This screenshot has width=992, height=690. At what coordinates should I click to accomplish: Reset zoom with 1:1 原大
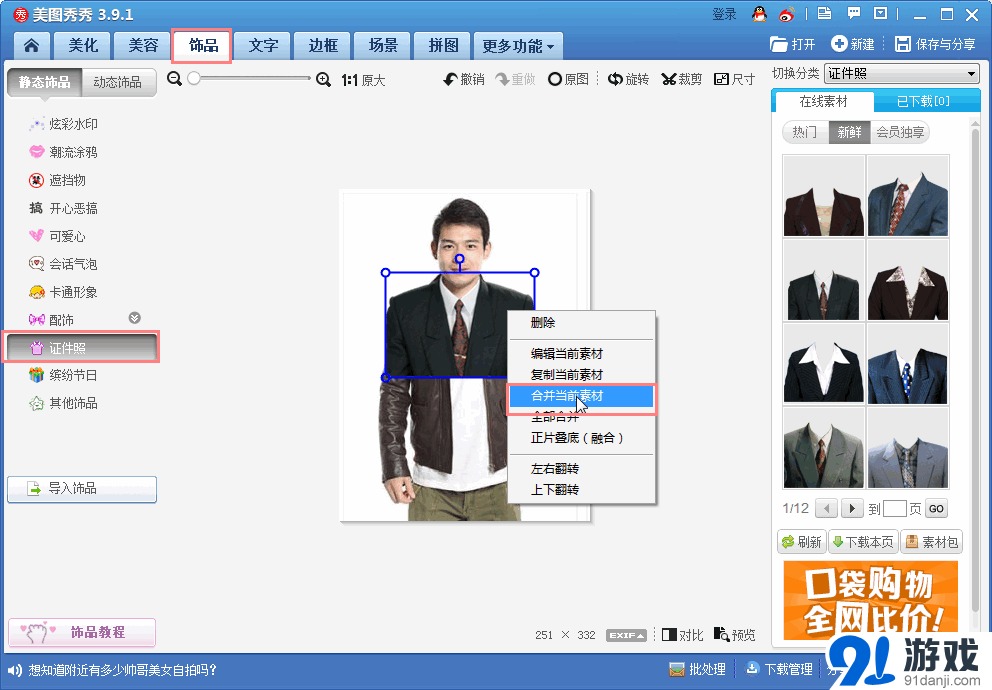tap(363, 80)
